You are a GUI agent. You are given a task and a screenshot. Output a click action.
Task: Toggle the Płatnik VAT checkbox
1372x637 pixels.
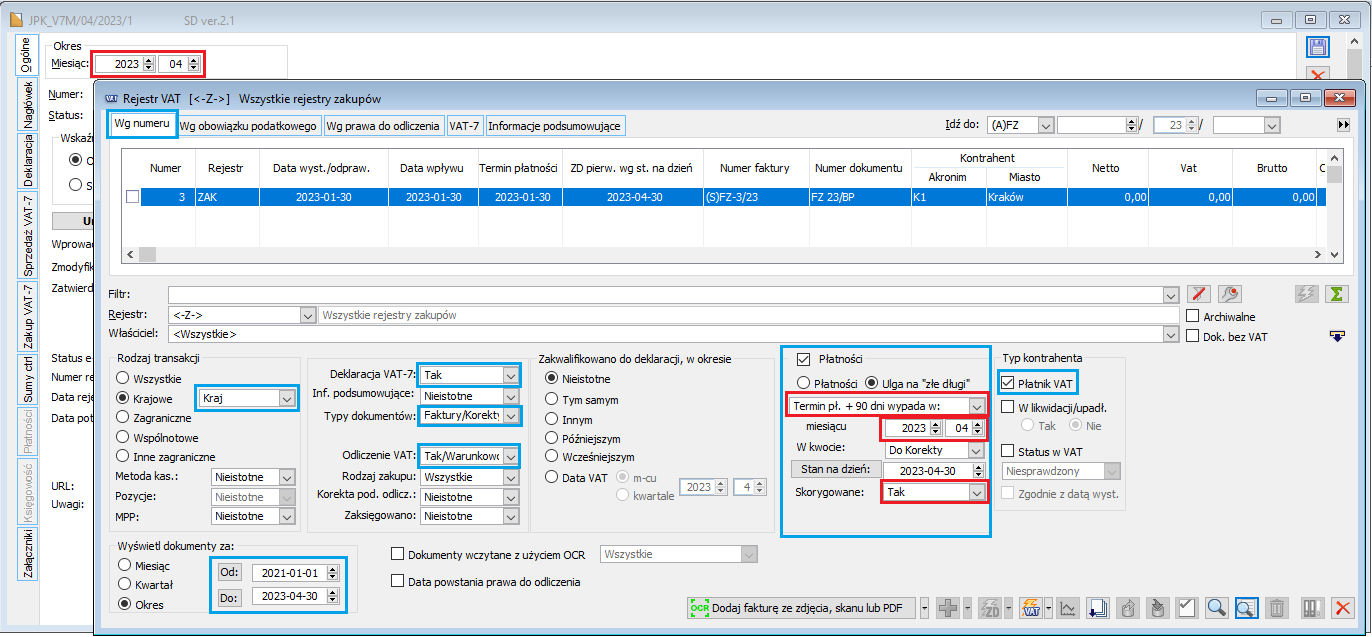1008,381
